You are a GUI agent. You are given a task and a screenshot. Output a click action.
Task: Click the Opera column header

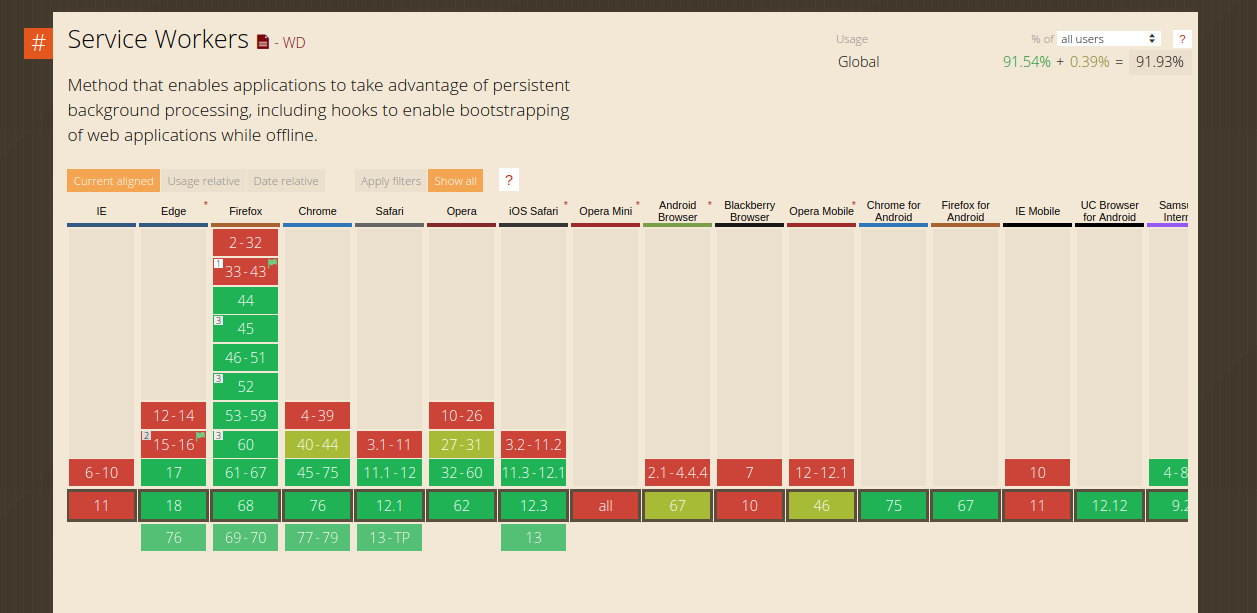point(461,211)
